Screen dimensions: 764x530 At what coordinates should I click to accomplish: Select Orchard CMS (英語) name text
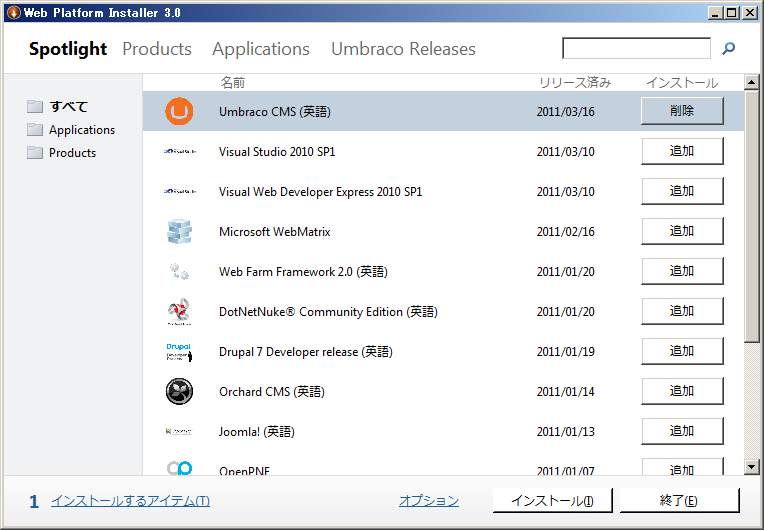pos(272,392)
